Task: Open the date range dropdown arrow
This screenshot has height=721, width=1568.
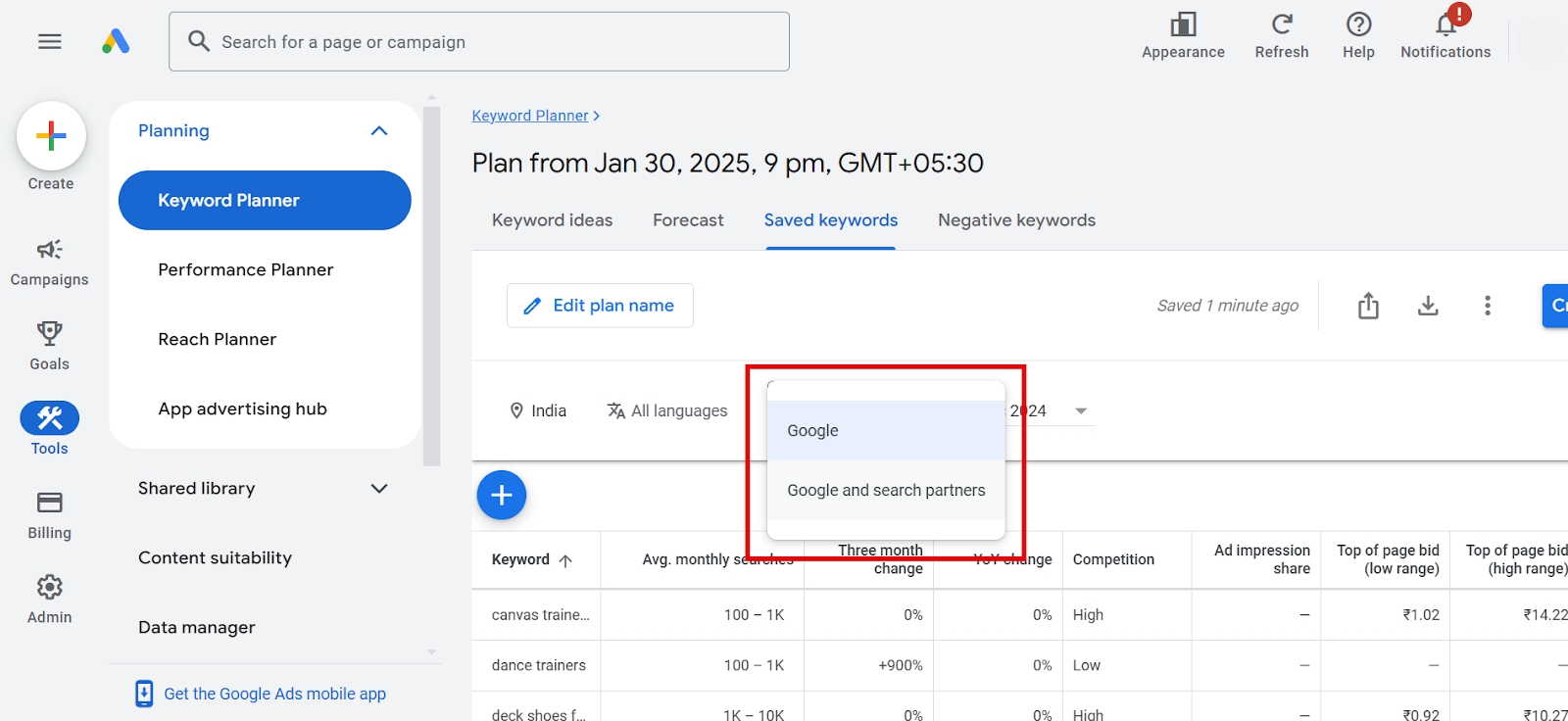Action: point(1081,411)
